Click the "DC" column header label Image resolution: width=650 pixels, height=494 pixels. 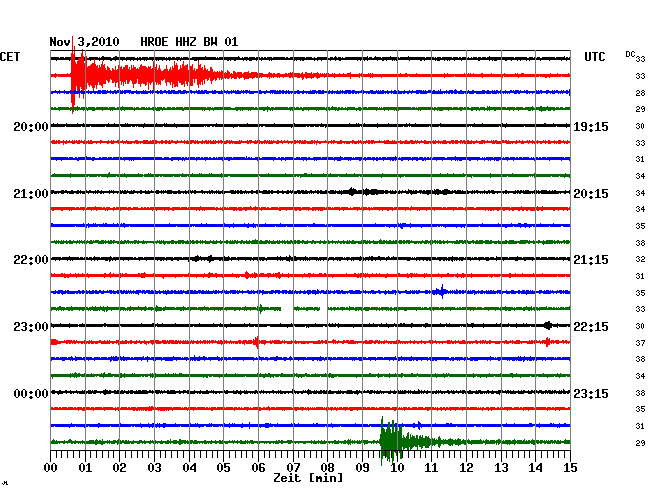click(630, 54)
